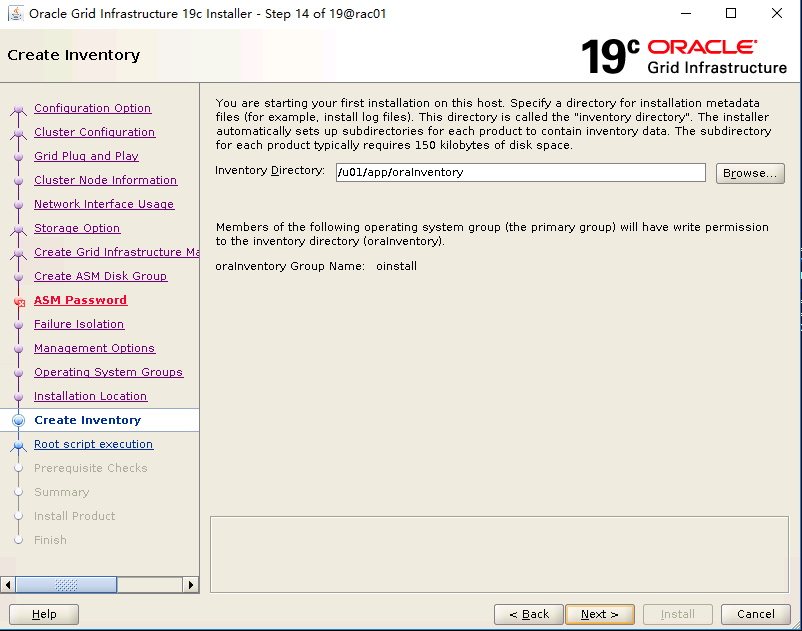The image size is (802, 631).
Task: Open the Configuration Option step
Action: click(x=93, y=108)
